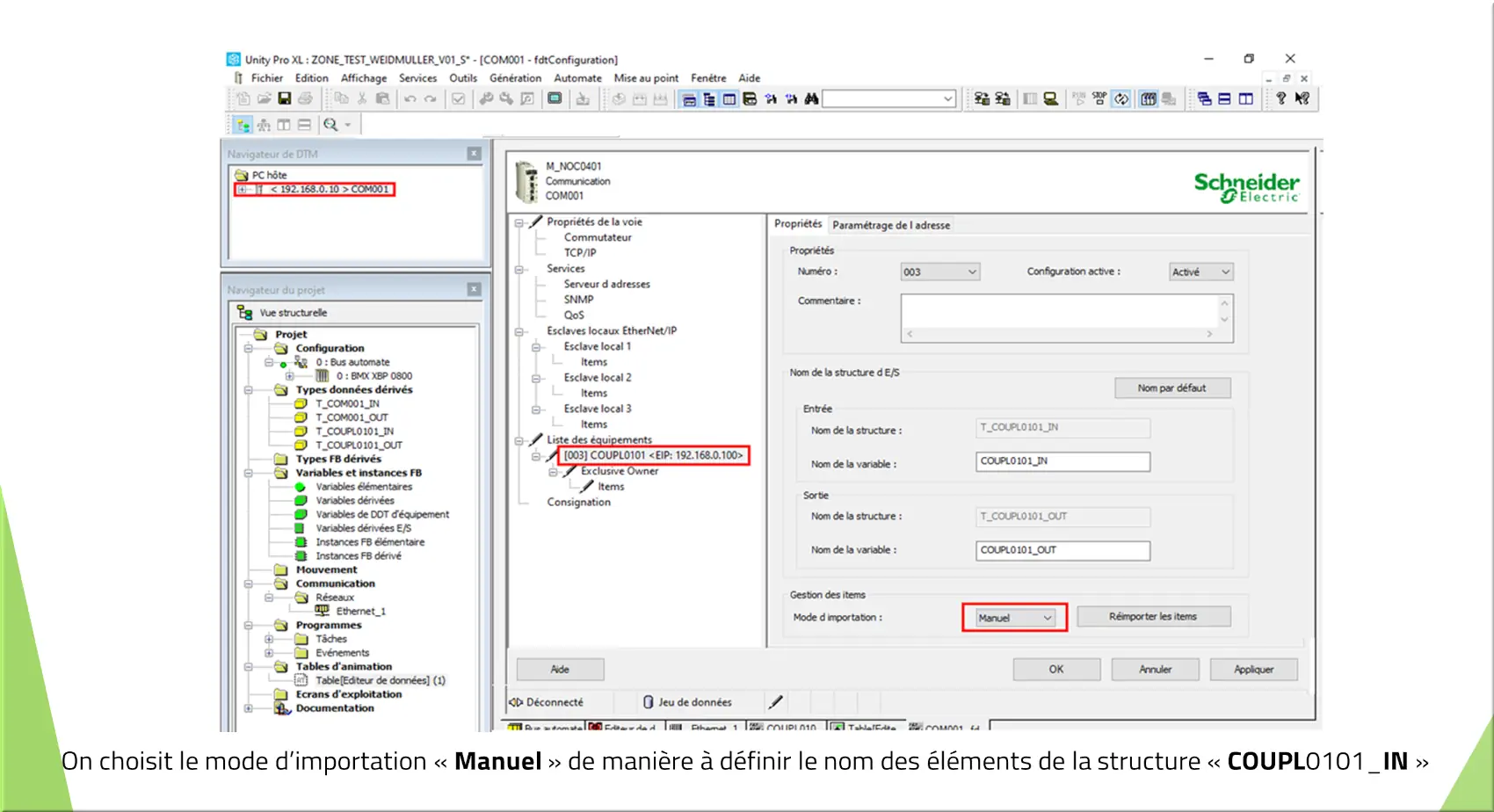Open the Fichier menu
The height and width of the screenshot is (812, 1494).
[x=267, y=78]
